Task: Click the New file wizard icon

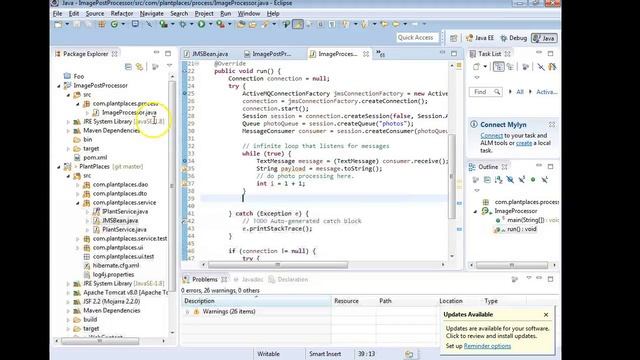Action: pos(58,24)
